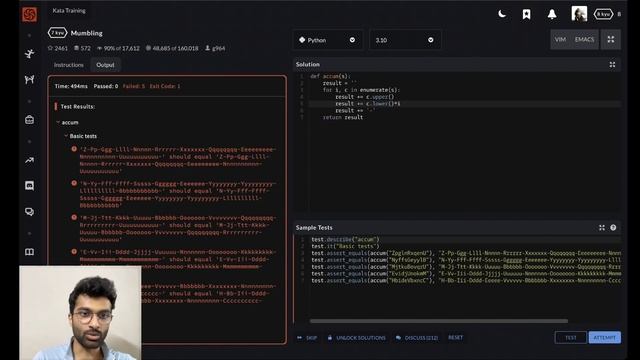
Task: Click the collections count 572
Action: point(82,48)
